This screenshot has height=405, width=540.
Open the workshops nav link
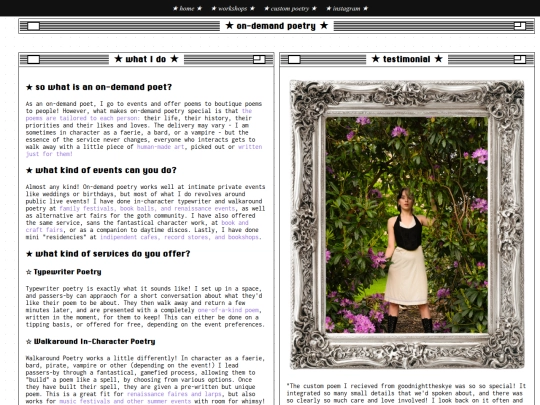tap(233, 9)
